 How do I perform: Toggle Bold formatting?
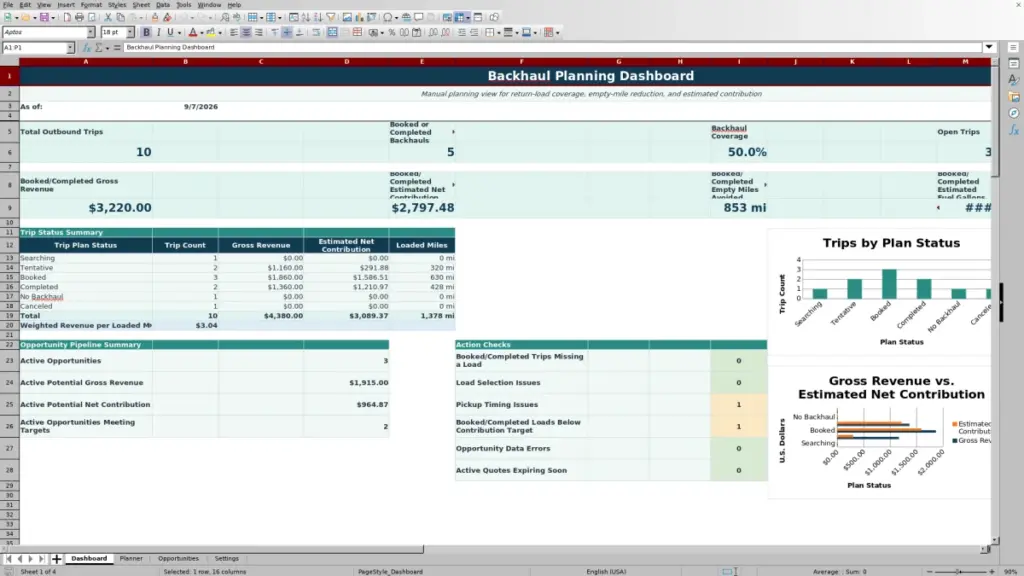click(146, 32)
